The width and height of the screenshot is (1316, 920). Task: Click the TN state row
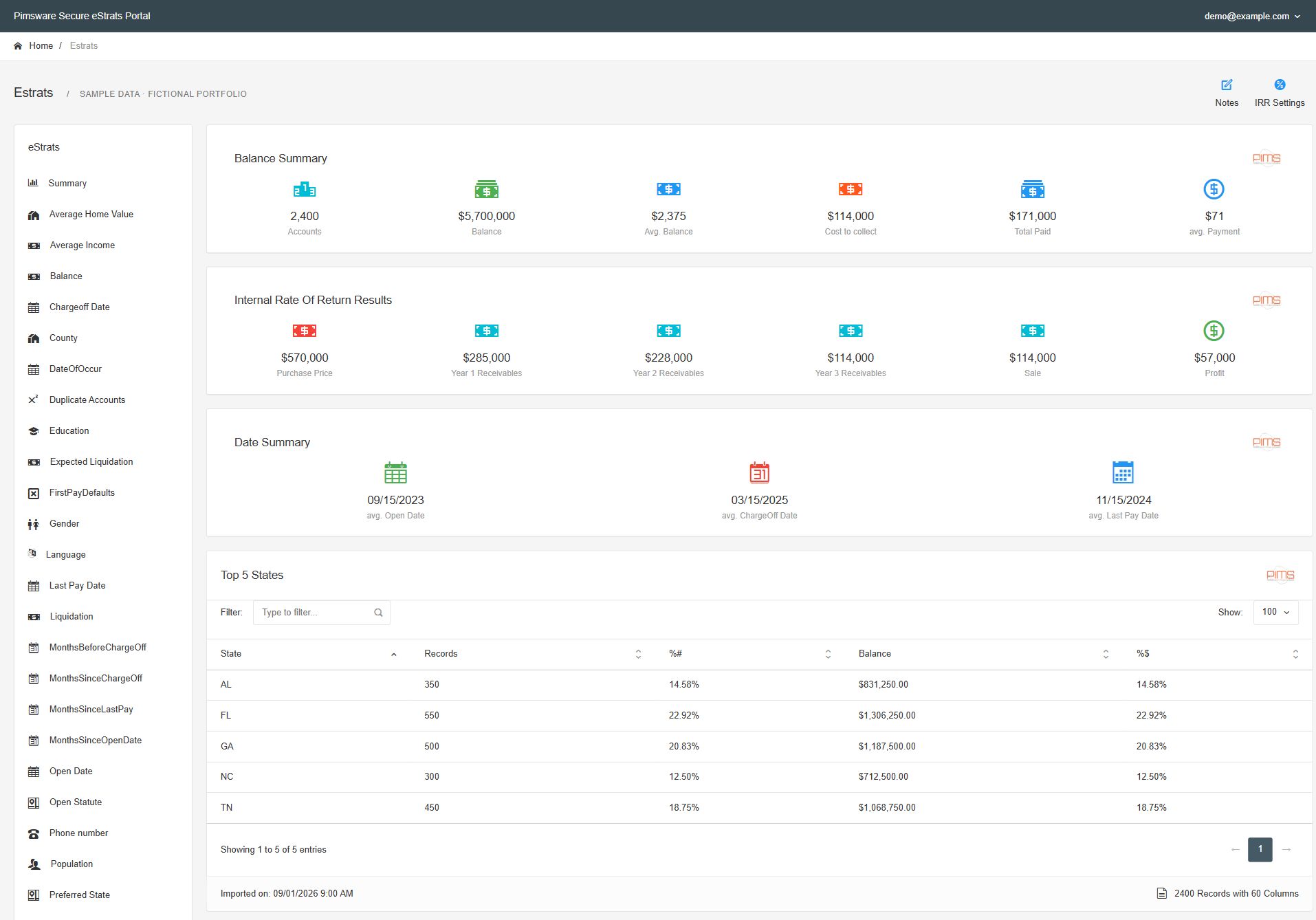pyautogui.click(x=759, y=808)
